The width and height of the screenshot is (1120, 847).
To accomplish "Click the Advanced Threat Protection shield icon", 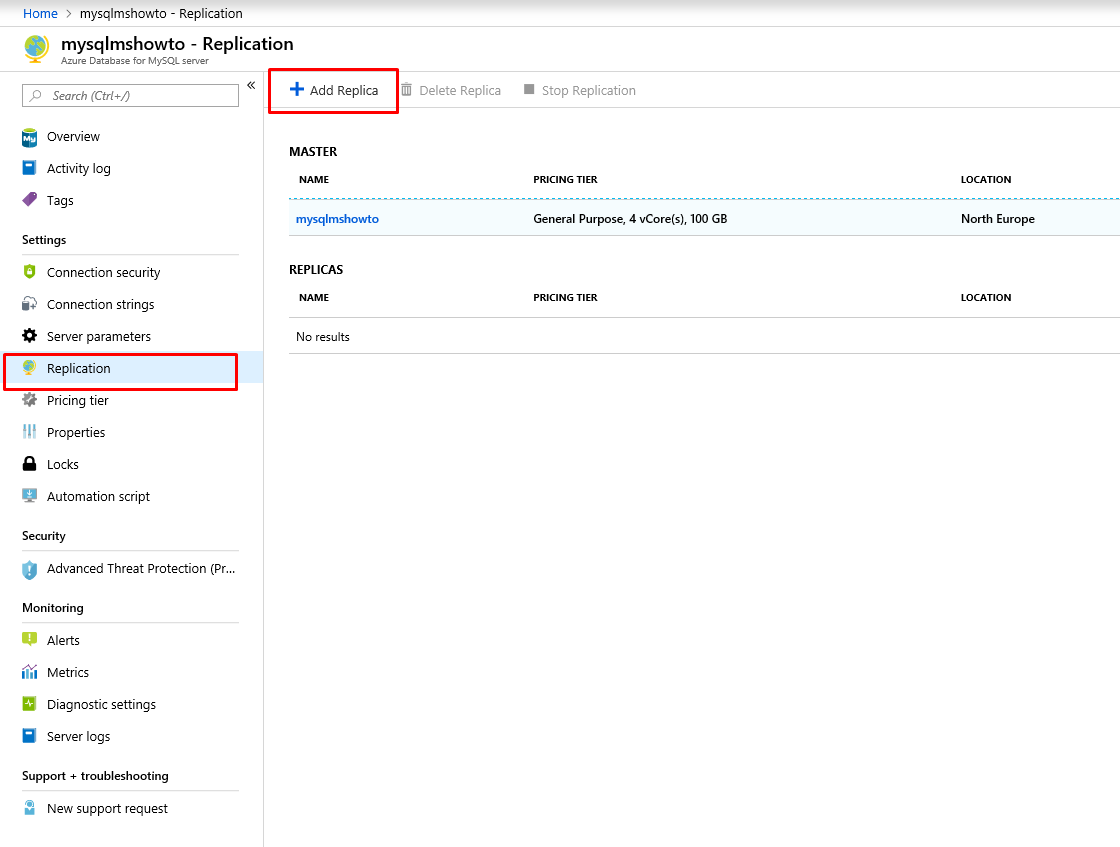I will pyautogui.click(x=29, y=569).
